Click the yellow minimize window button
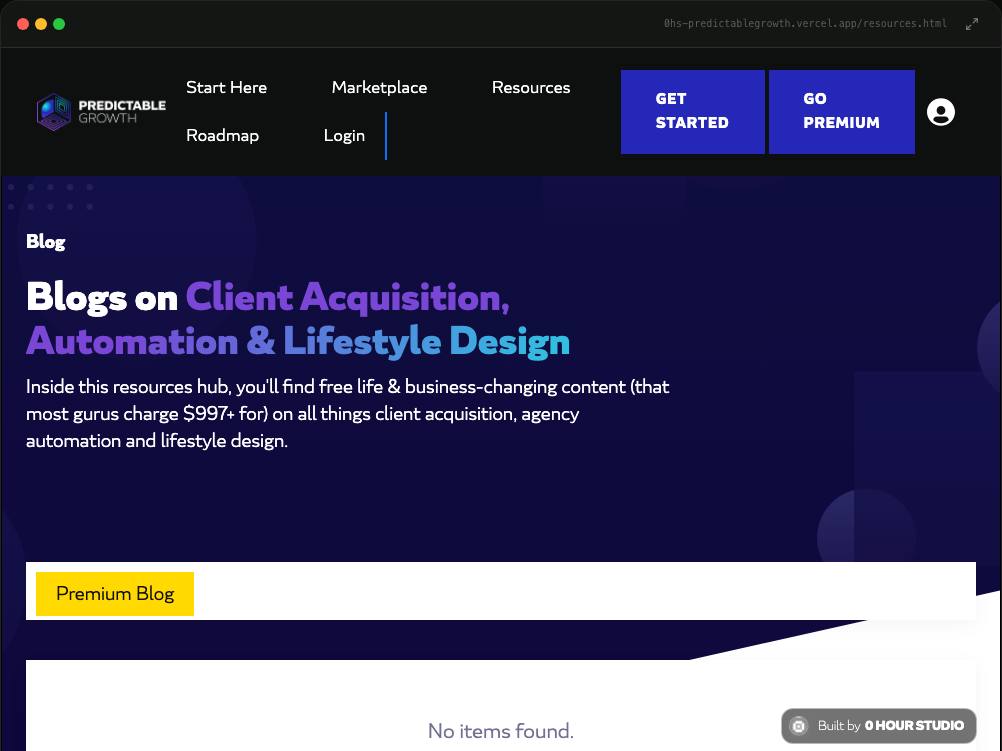 pos(41,24)
